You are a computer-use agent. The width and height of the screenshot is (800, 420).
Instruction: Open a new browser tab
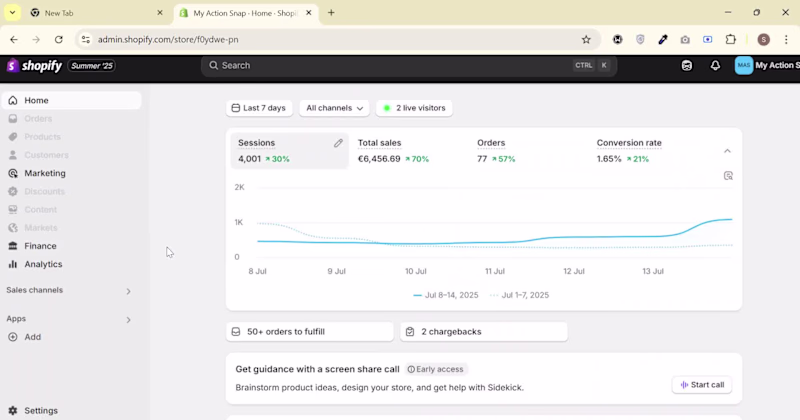(331, 13)
